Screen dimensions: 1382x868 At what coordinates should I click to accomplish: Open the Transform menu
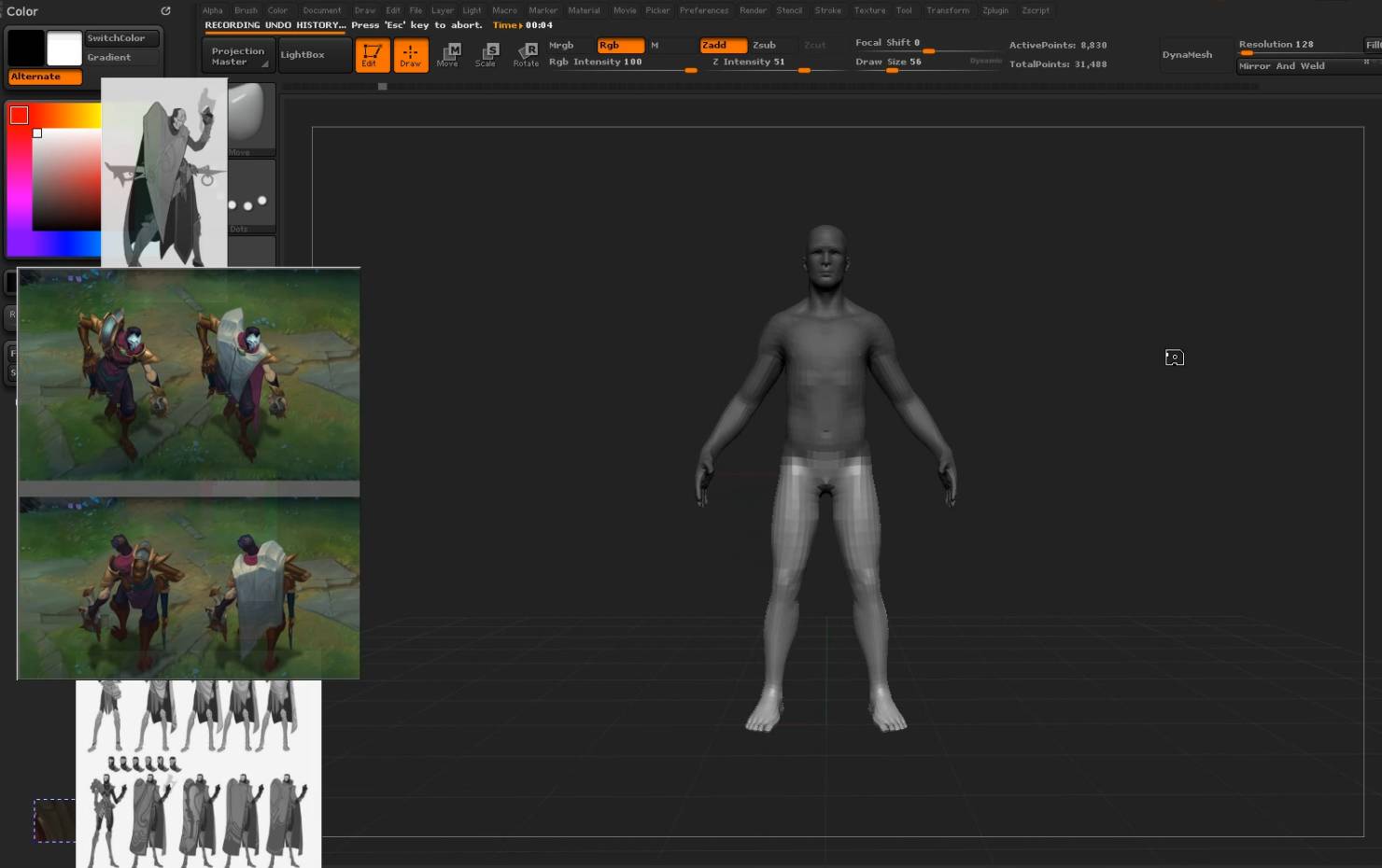pyautogui.click(x=948, y=10)
